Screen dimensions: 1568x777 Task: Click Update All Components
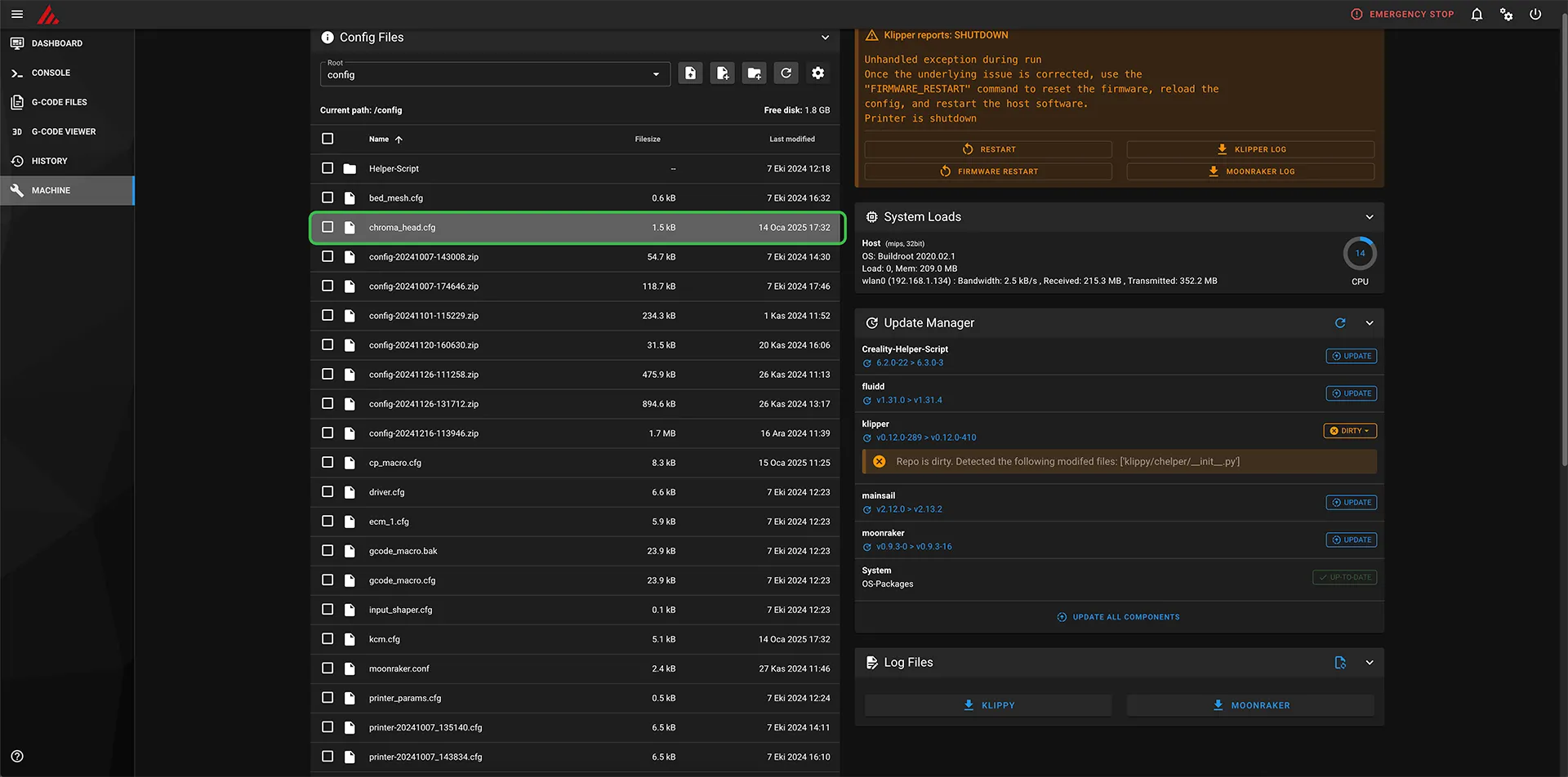[1118, 617]
